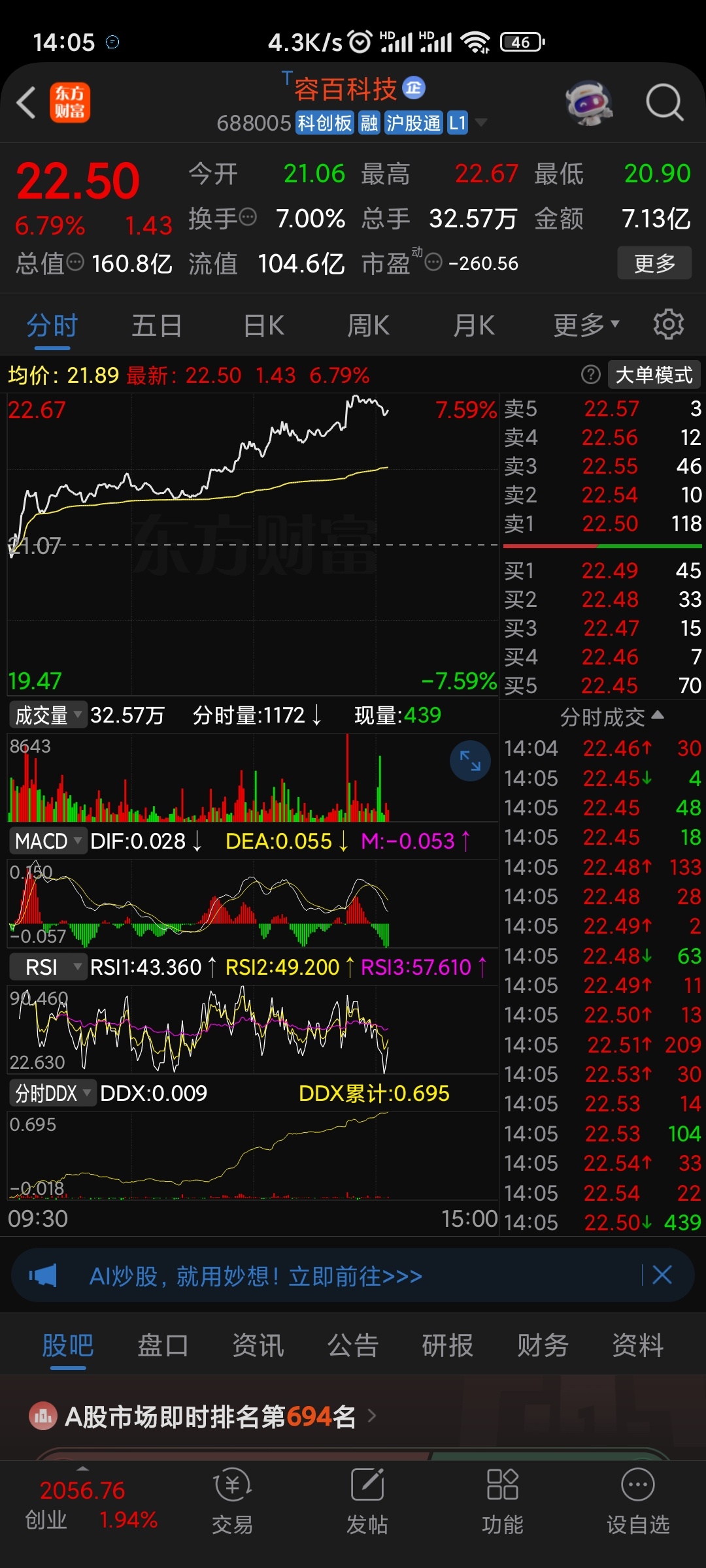Expand chart to fullscreen arrows icon
Viewport: 706px width, 1568px height.
470,760
